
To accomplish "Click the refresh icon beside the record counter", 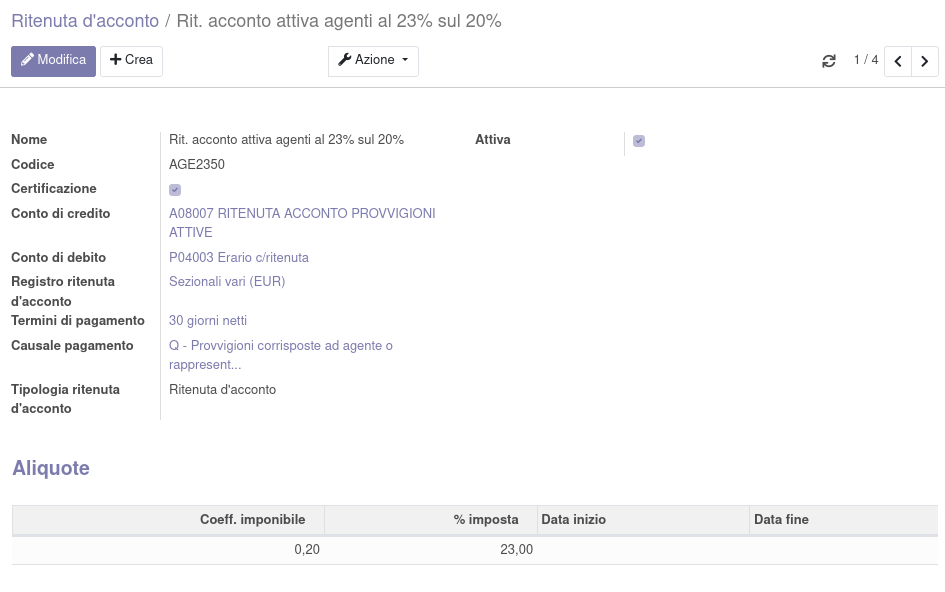I will [x=828, y=61].
